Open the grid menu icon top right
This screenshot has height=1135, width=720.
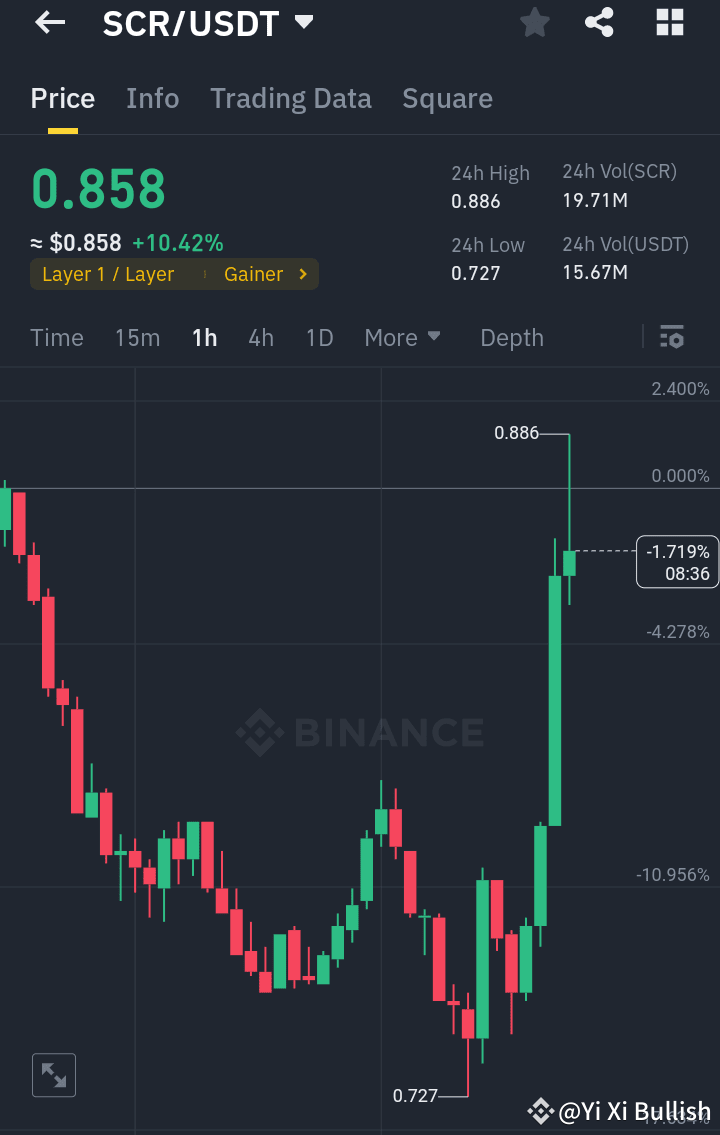(x=669, y=22)
